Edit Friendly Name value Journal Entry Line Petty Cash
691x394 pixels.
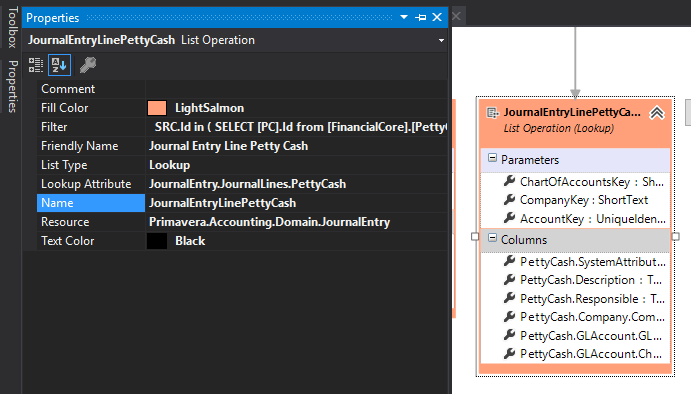click(x=296, y=146)
